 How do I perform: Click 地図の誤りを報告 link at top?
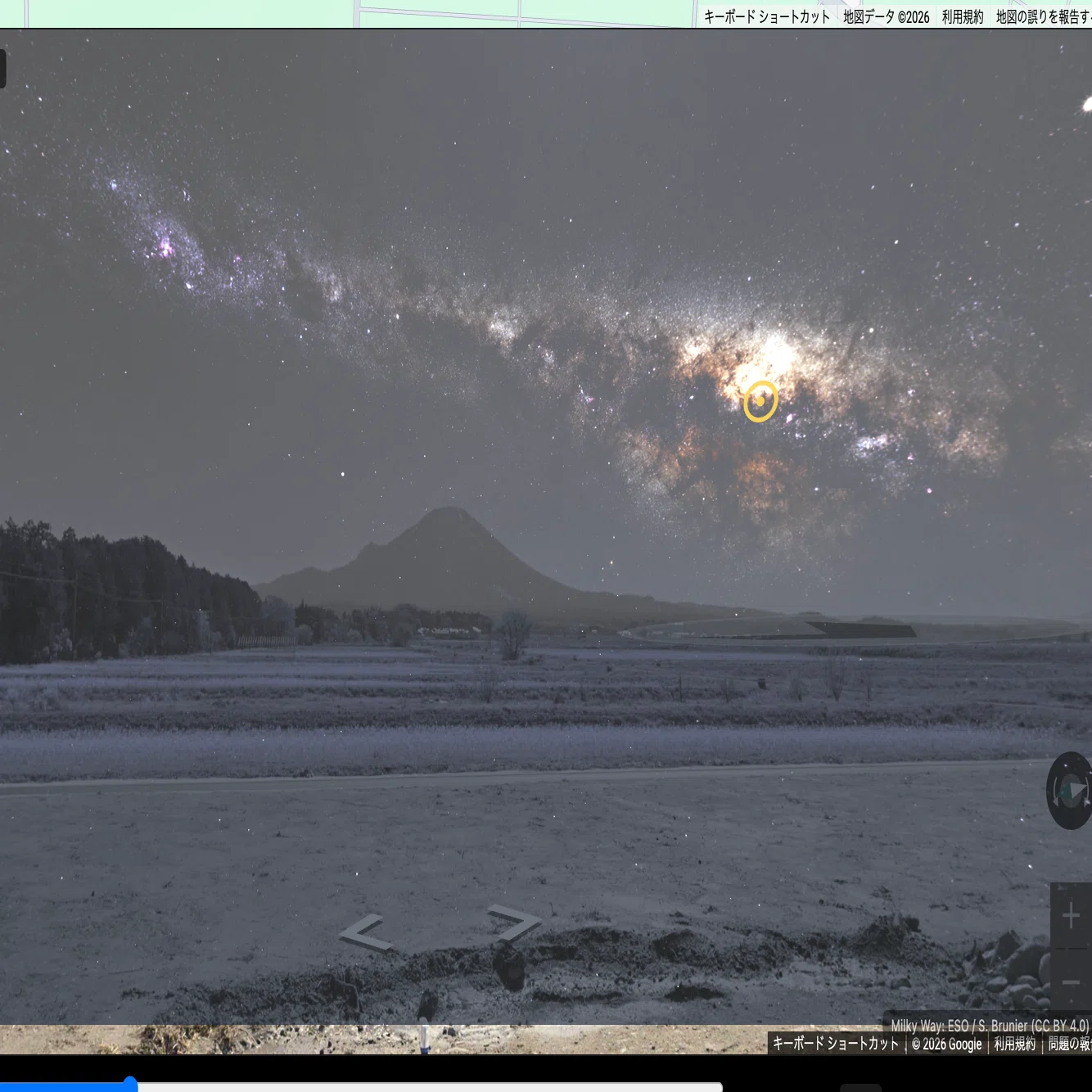click(1044, 16)
